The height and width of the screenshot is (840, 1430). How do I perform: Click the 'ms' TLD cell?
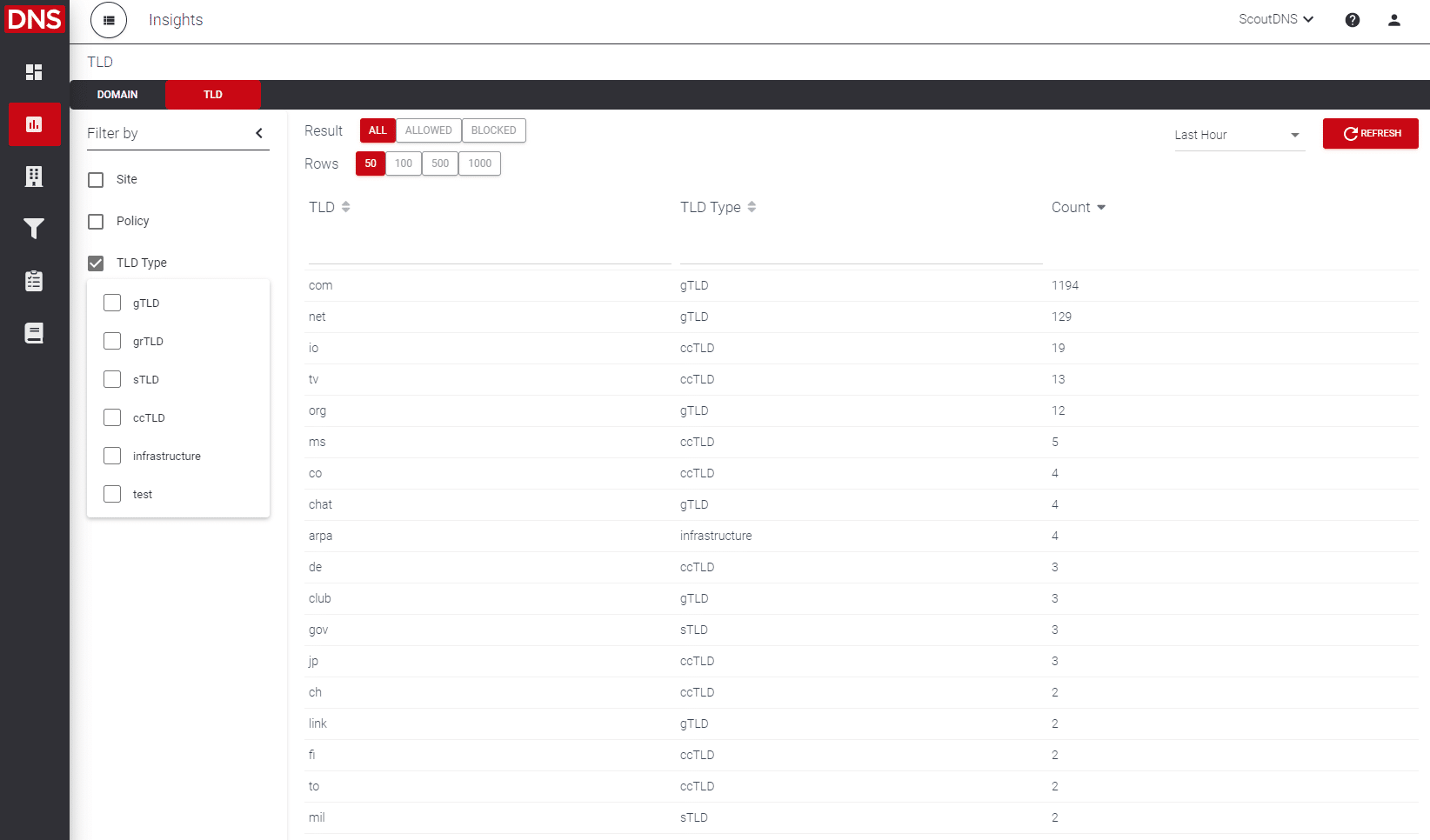tap(317, 443)
